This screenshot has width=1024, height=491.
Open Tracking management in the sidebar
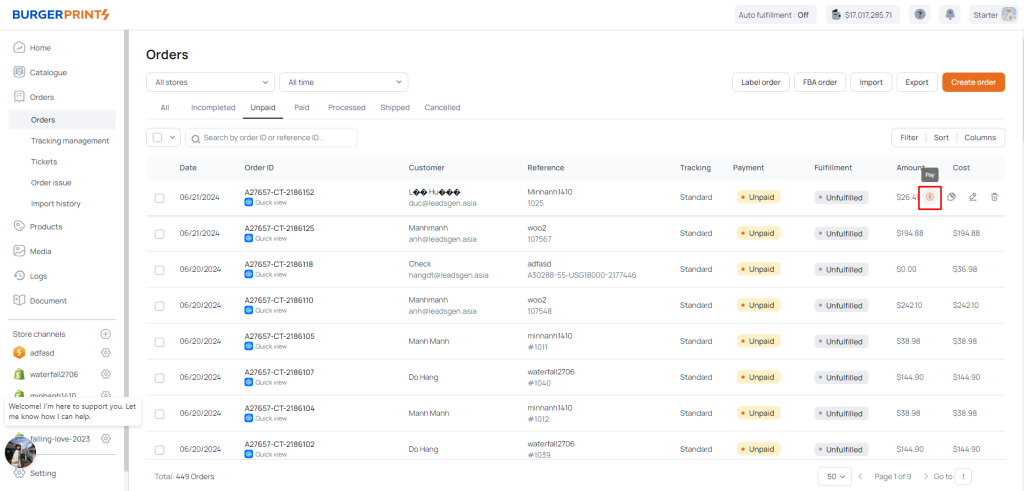(70, 141)
